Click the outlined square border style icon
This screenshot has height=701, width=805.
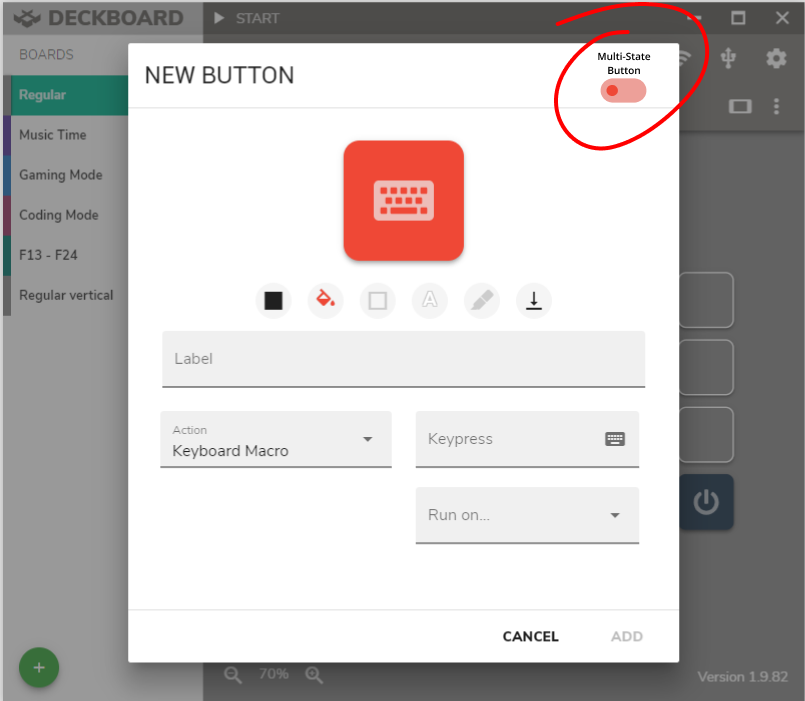377,301
